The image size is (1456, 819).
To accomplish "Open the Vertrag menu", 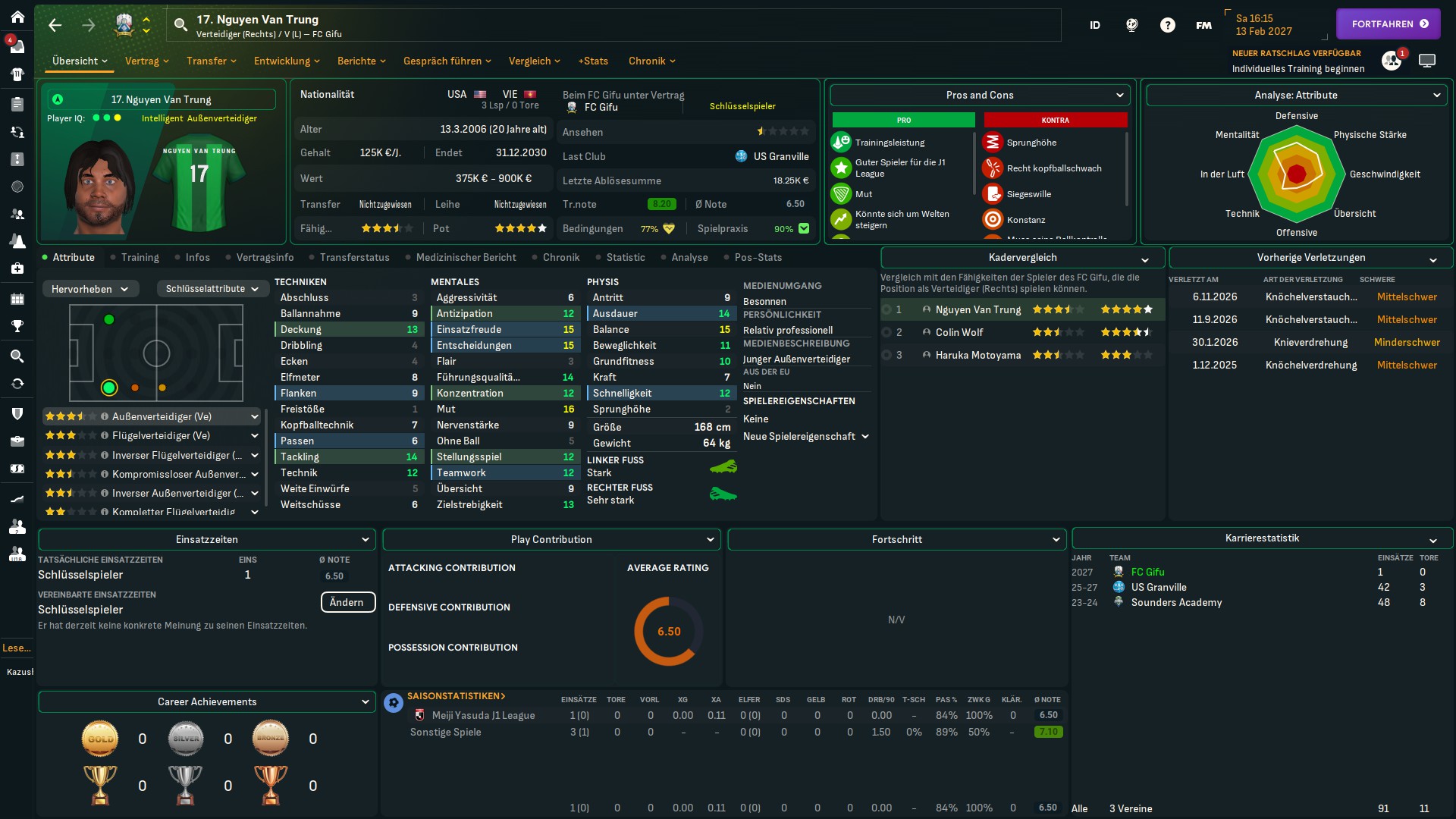I will [146, 61].
